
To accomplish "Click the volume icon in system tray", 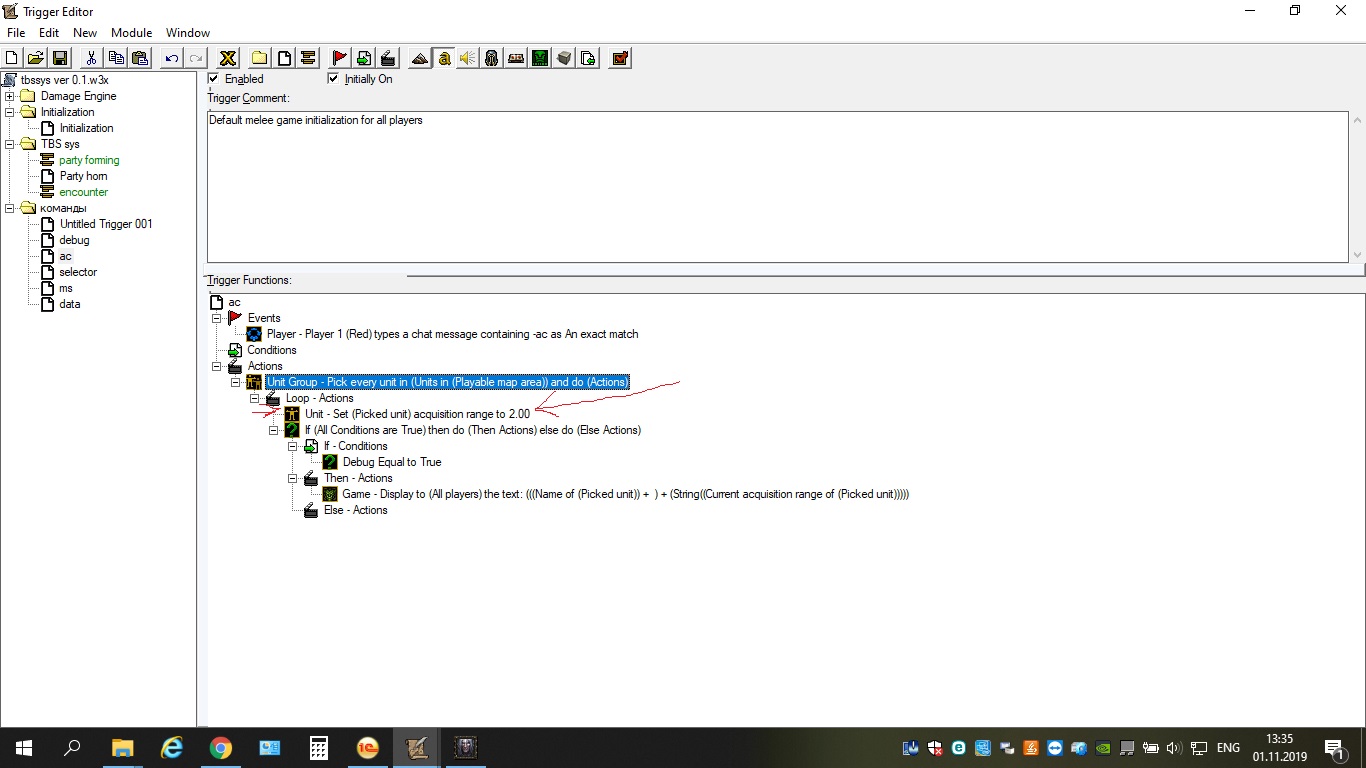I will tap(1173, 748).
